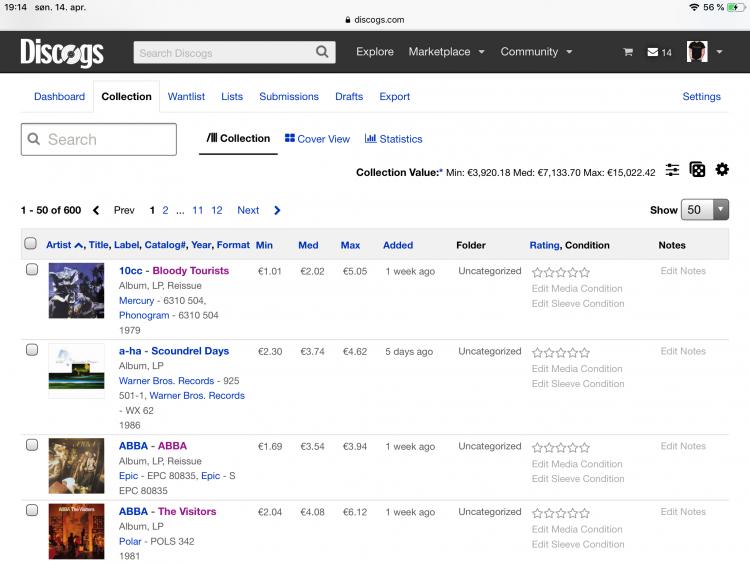Go to next page with right chevron
Screen dimensions: 750x563
[x=277, y=210]
